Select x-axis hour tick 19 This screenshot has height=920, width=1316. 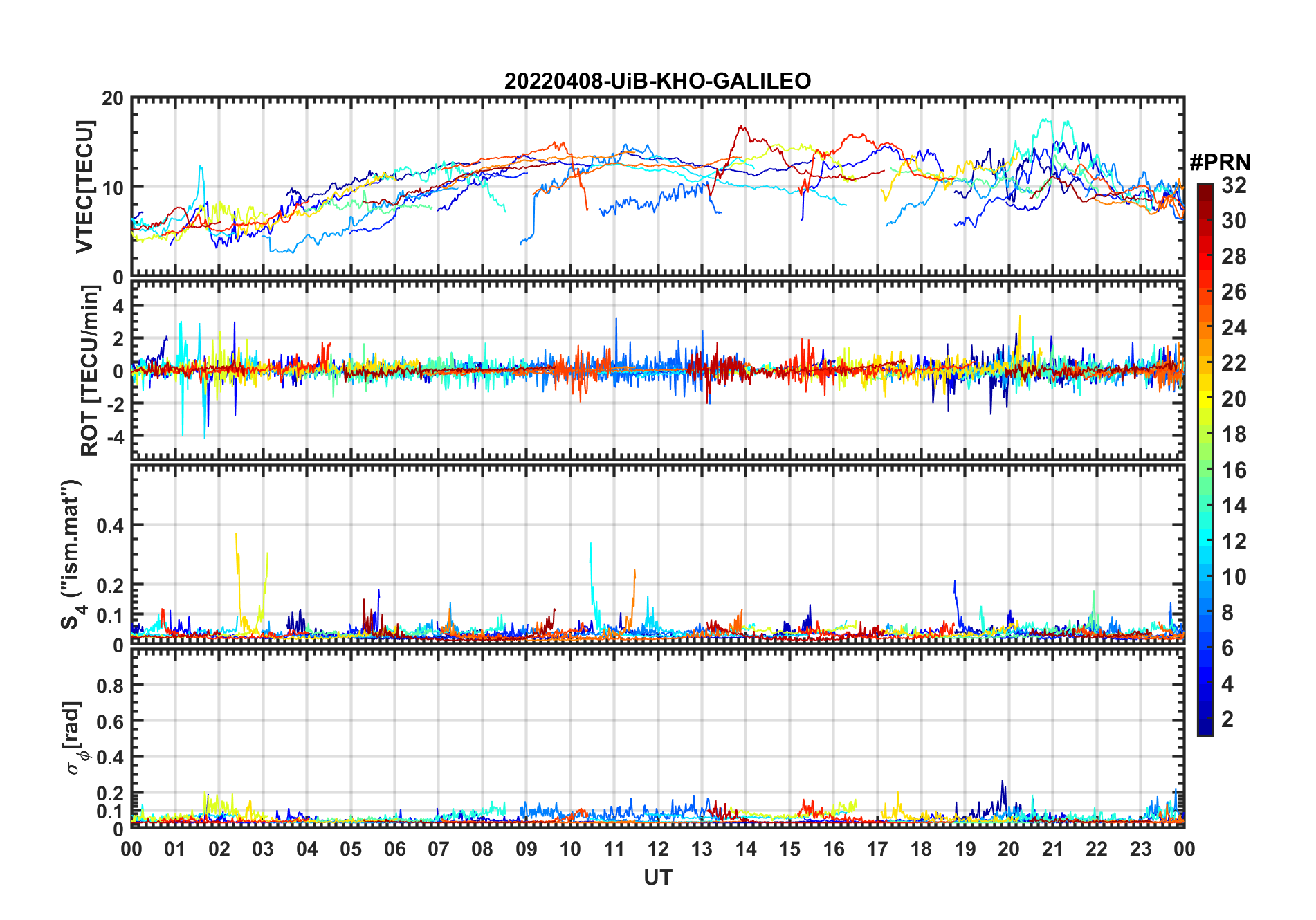click(x=965, y=849)
